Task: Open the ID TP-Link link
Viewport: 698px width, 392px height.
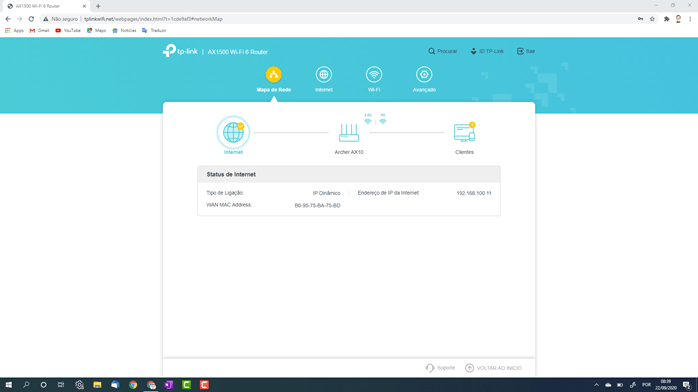Action: pyautogui.click(x=487, y=51)
